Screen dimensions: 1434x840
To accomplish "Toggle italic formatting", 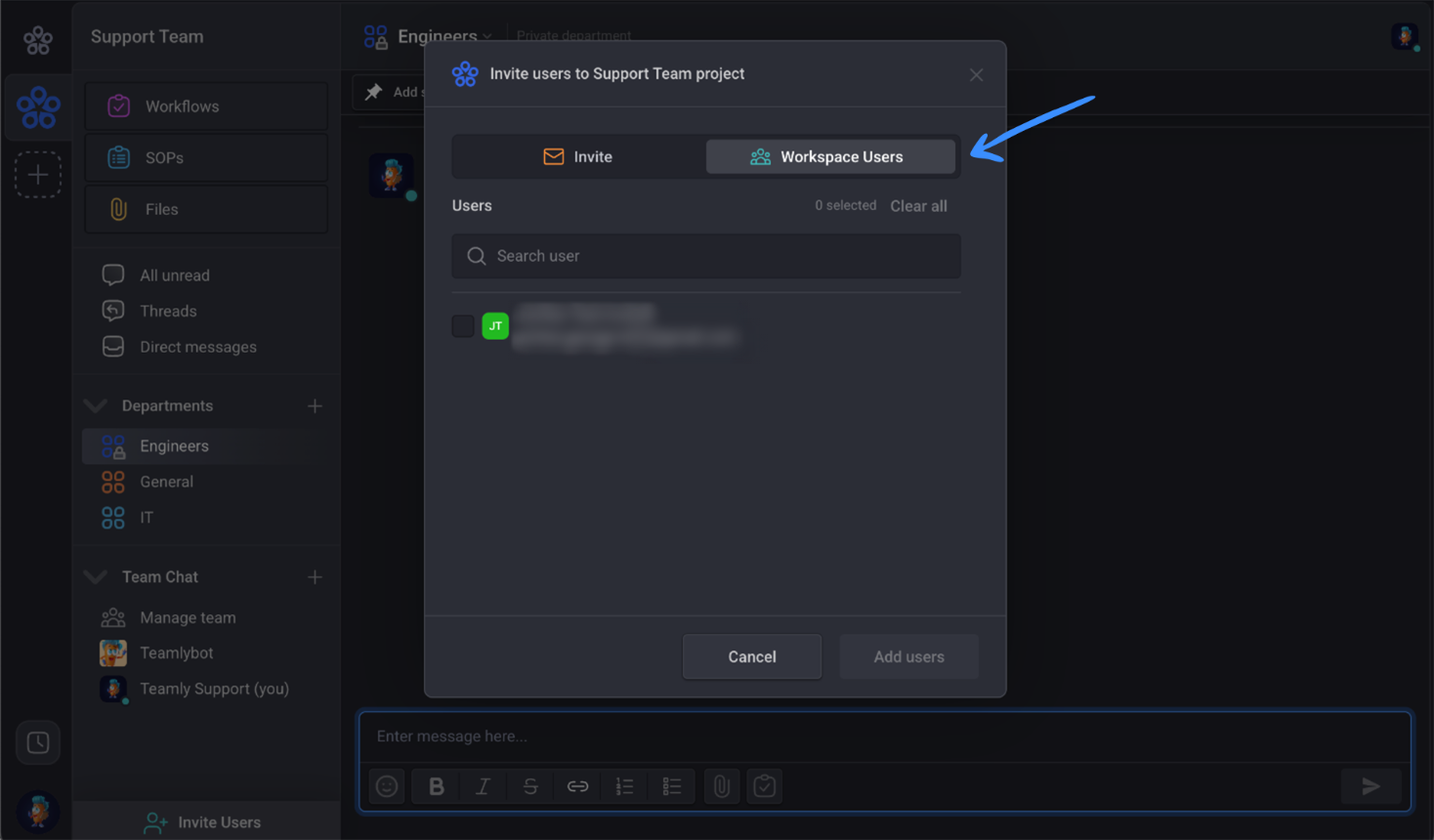I will point(484,786).
